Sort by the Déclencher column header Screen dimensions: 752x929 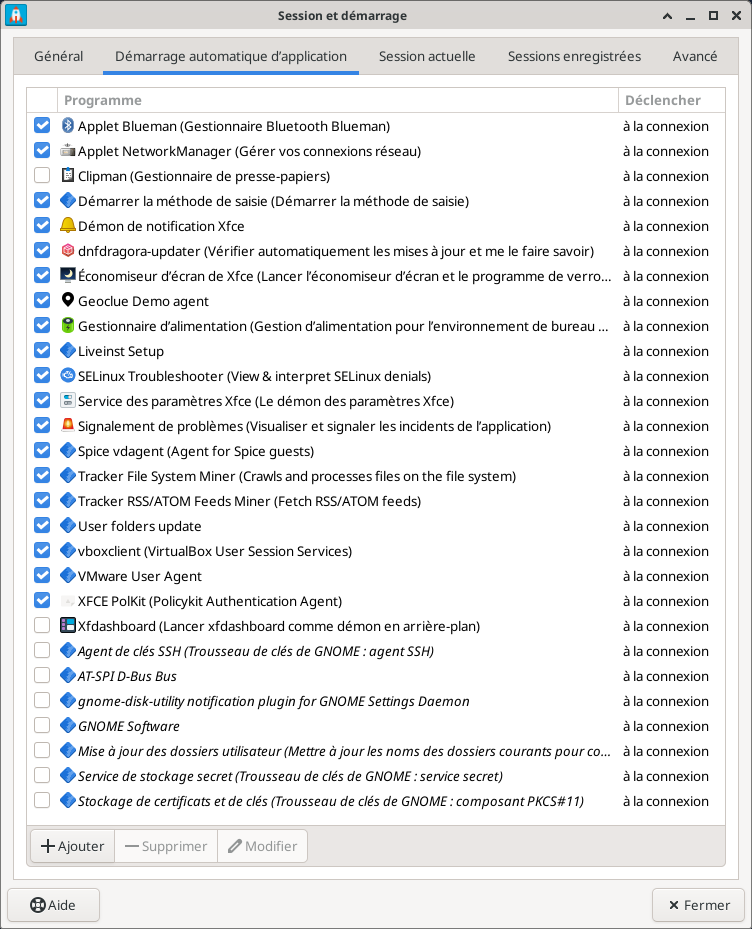pyautogui.click(x=671, y=100)
